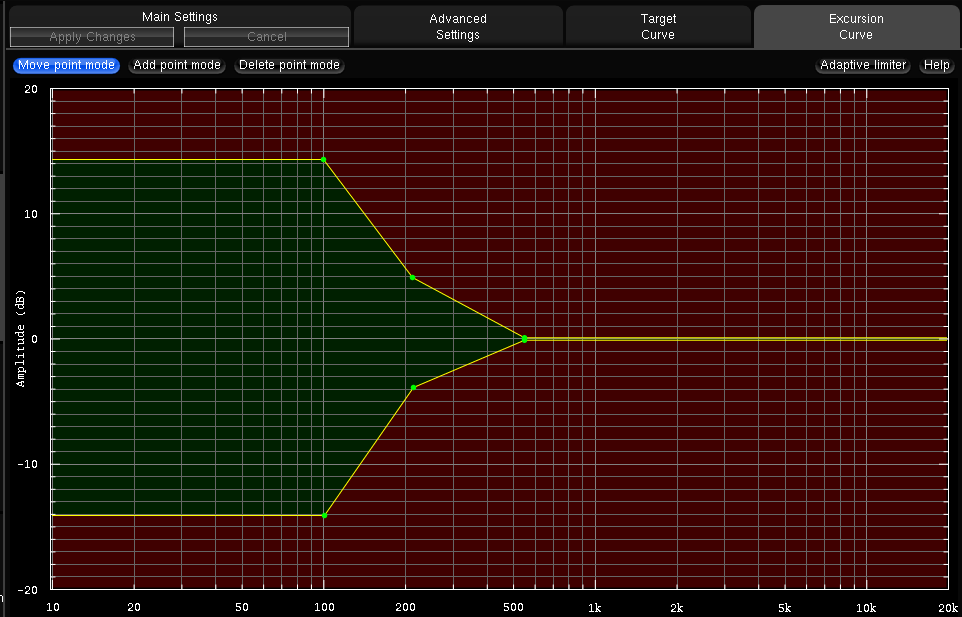Click the 5k frequency axis label

click(785, 608)
